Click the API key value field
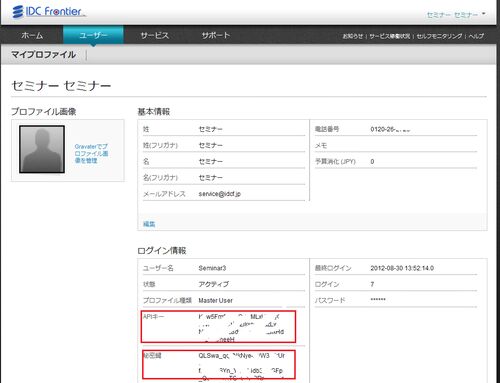The width and height of the screenshot is (500, 383). [x=241, y=328]
